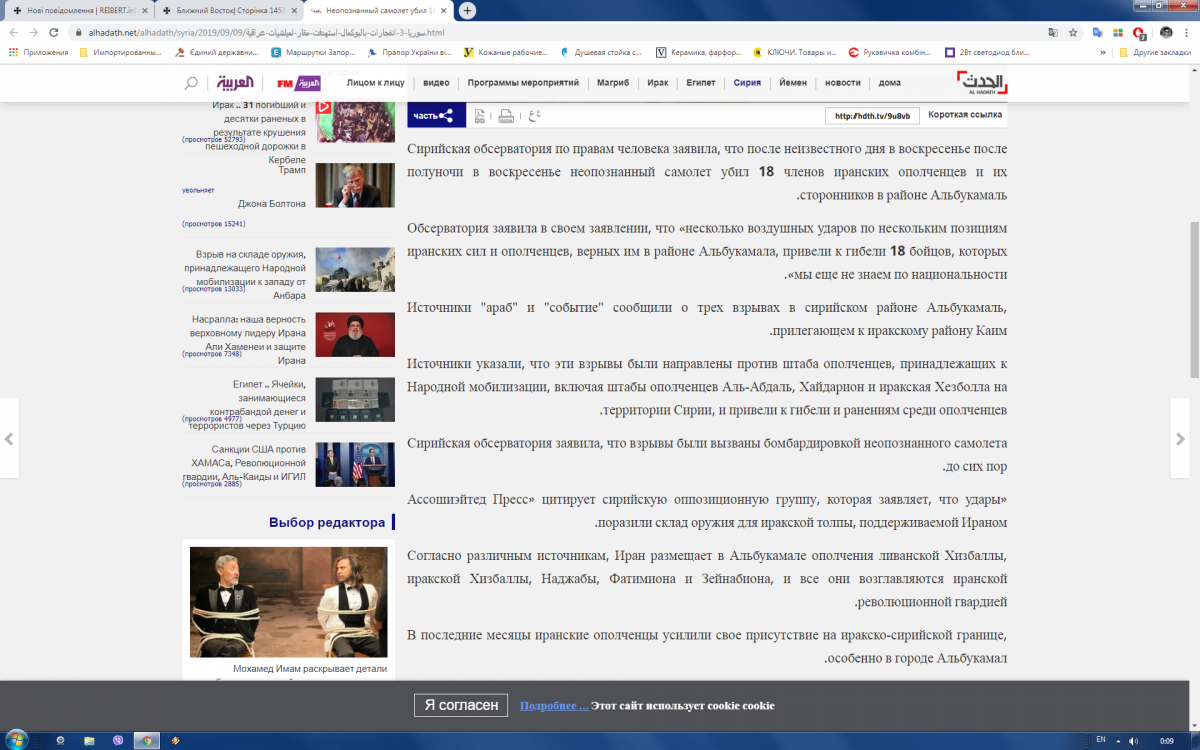Open the Al Arabiya FM logo link

click(298, 83)
